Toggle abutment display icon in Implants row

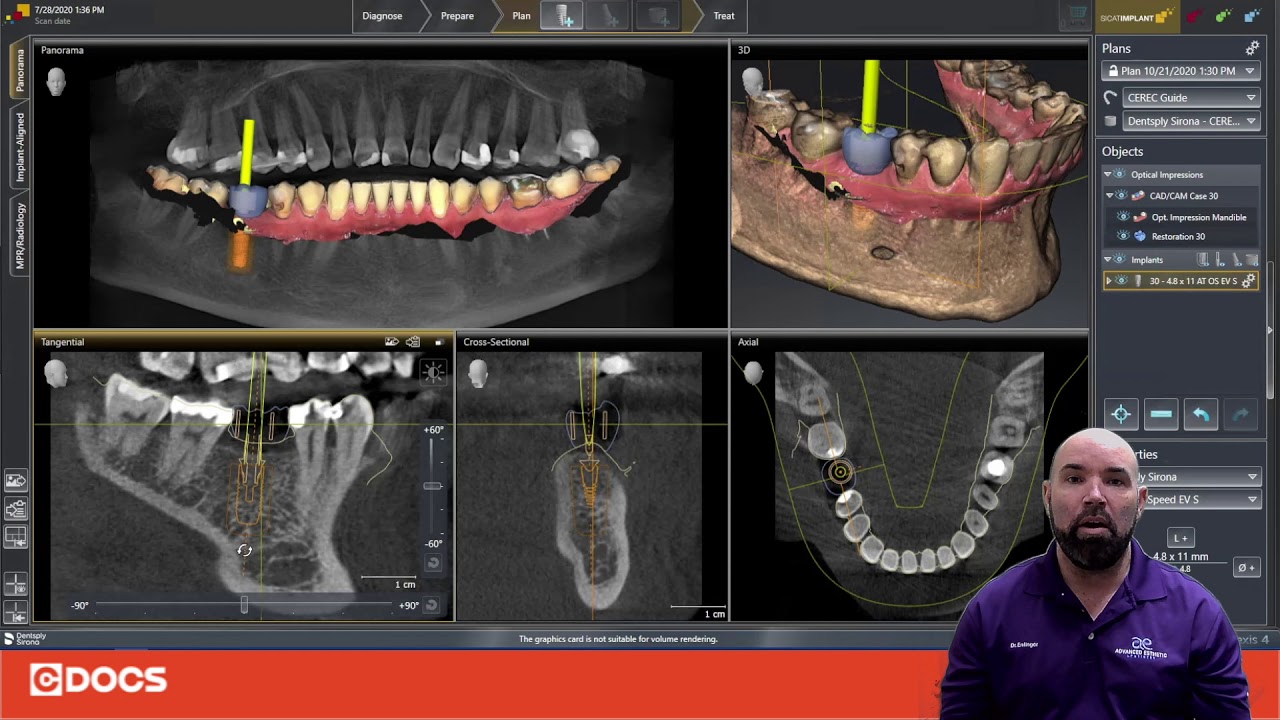click(x=1237, y=260)
